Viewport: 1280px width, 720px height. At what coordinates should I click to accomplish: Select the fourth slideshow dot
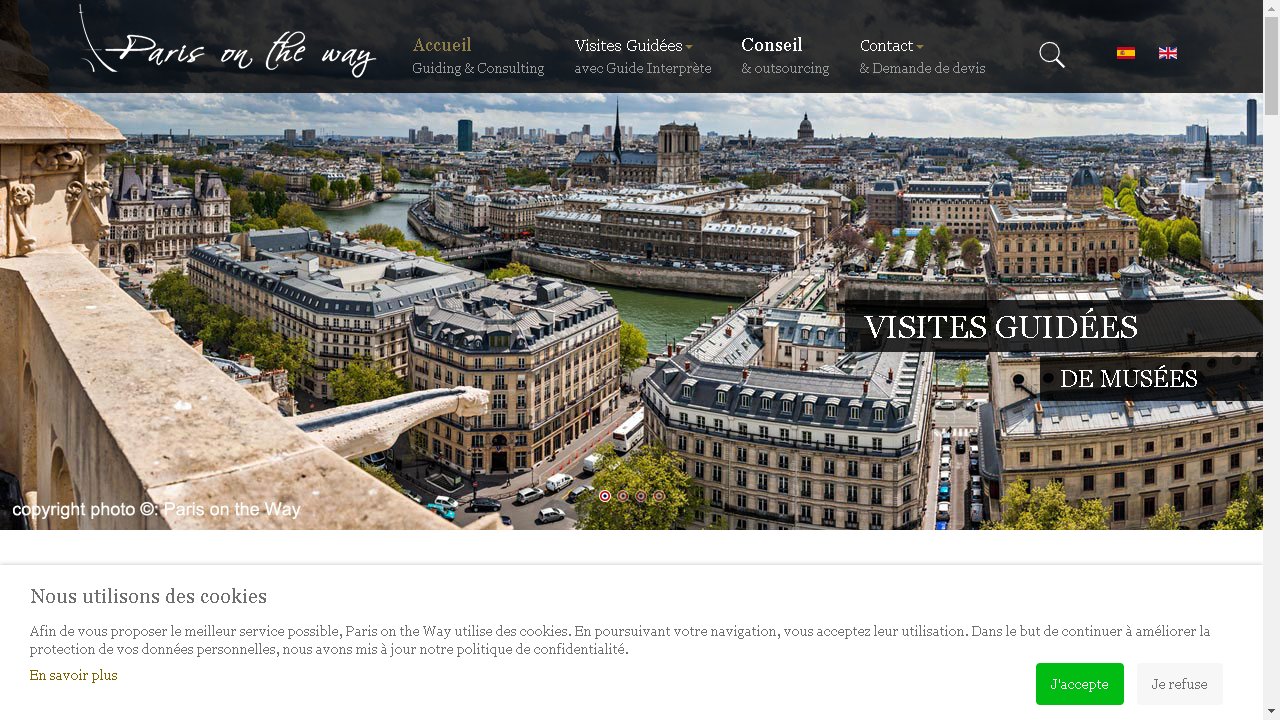click(659, 496)
